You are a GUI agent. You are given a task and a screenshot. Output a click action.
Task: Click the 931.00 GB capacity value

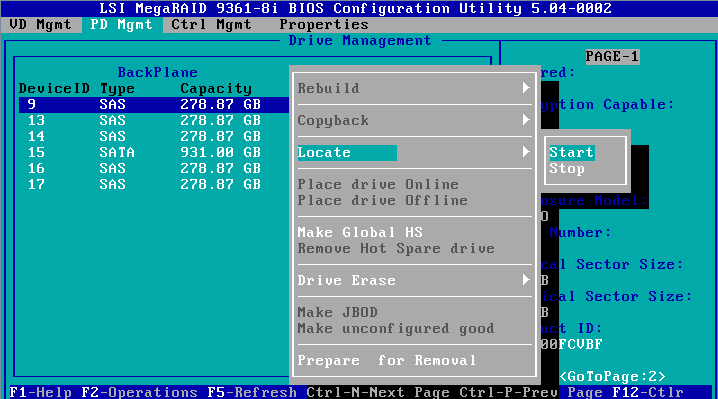(x=220, y=153)
